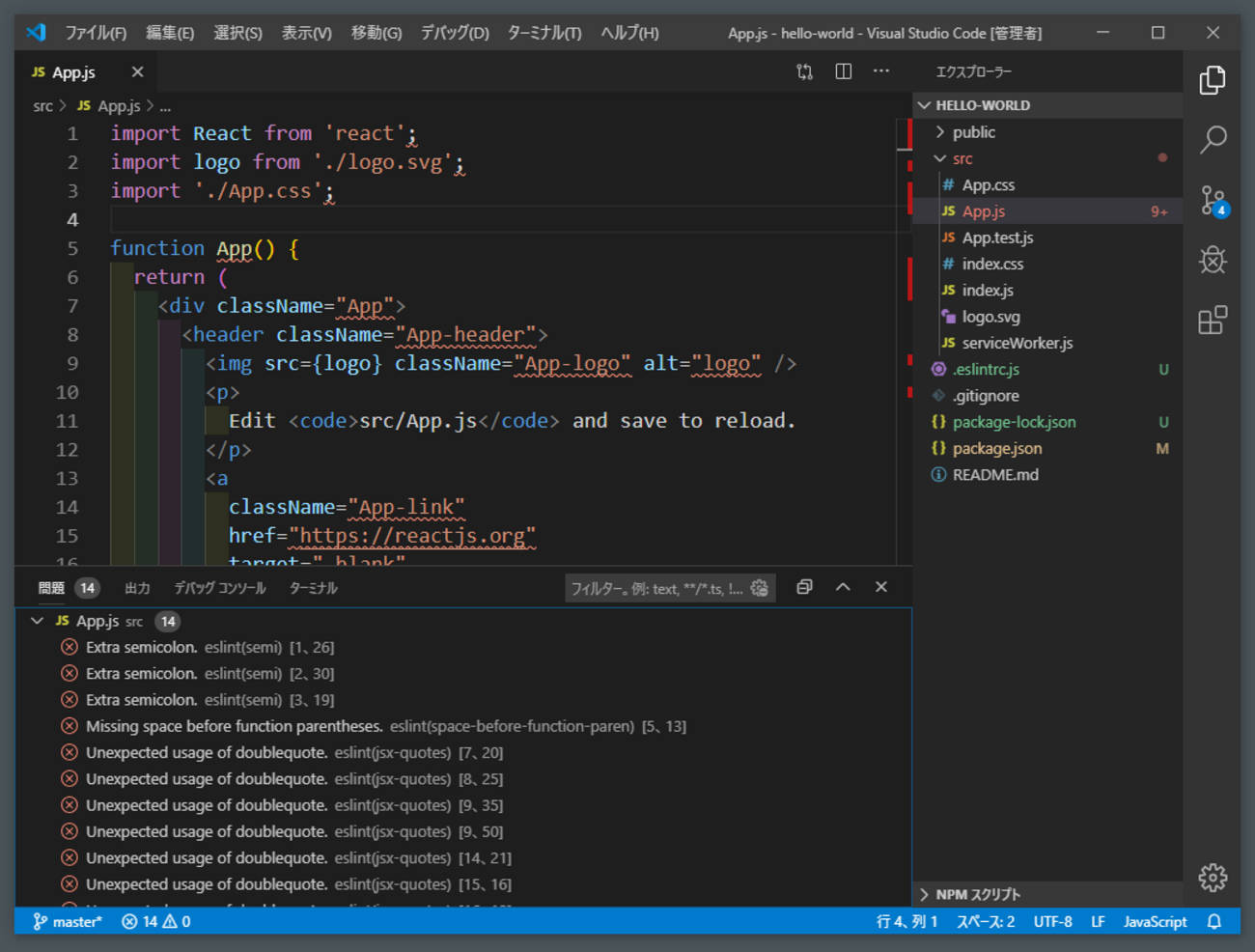Click the master branch in status bar

click(x=68, y=922)
